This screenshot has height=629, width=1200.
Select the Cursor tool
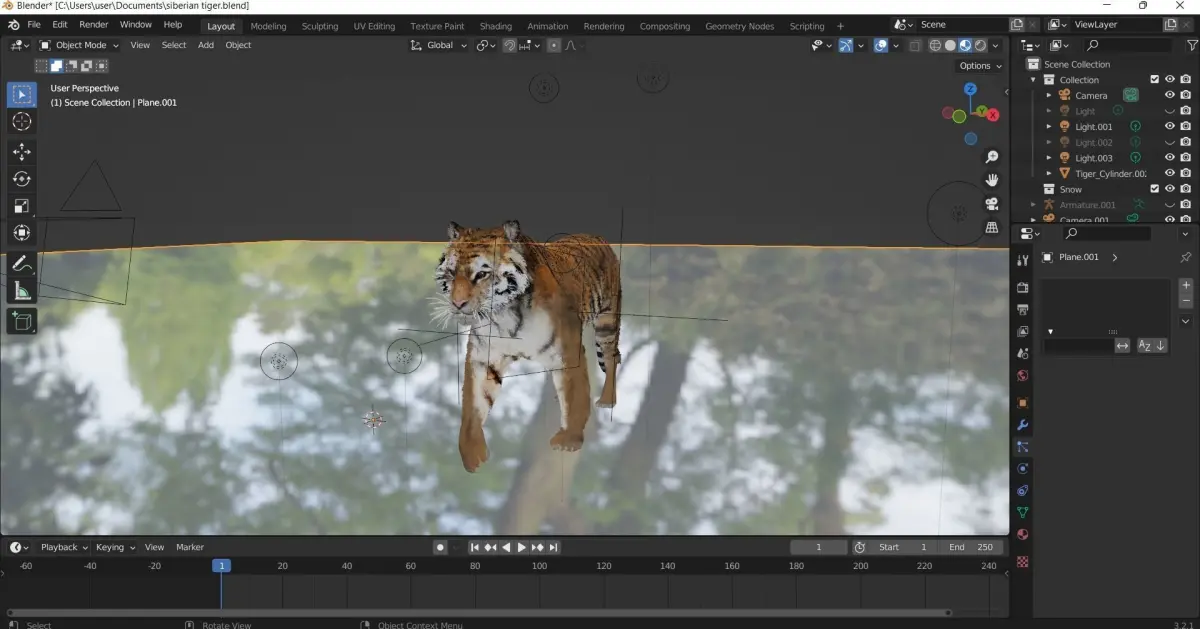[x=21, y=122]
